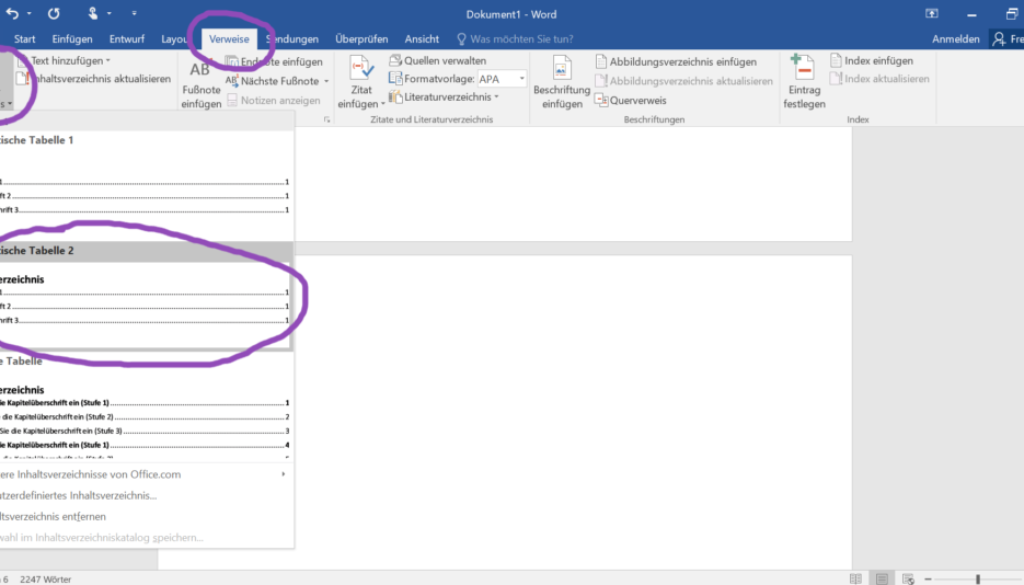
Task: Select Inhaltsverzeichnis entfernen
Action: pos(146,516)
